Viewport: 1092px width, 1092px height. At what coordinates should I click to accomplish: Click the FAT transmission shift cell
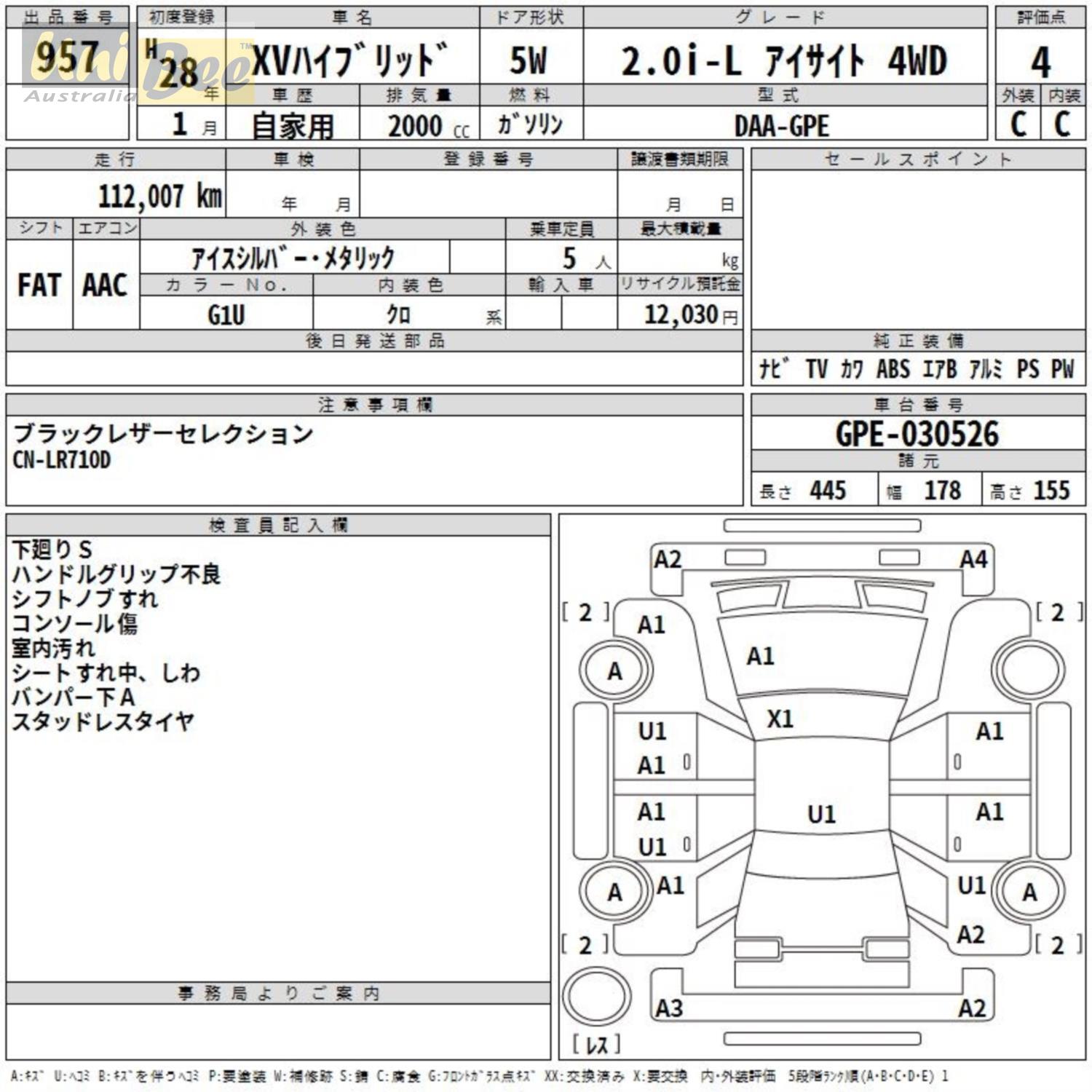39,285
